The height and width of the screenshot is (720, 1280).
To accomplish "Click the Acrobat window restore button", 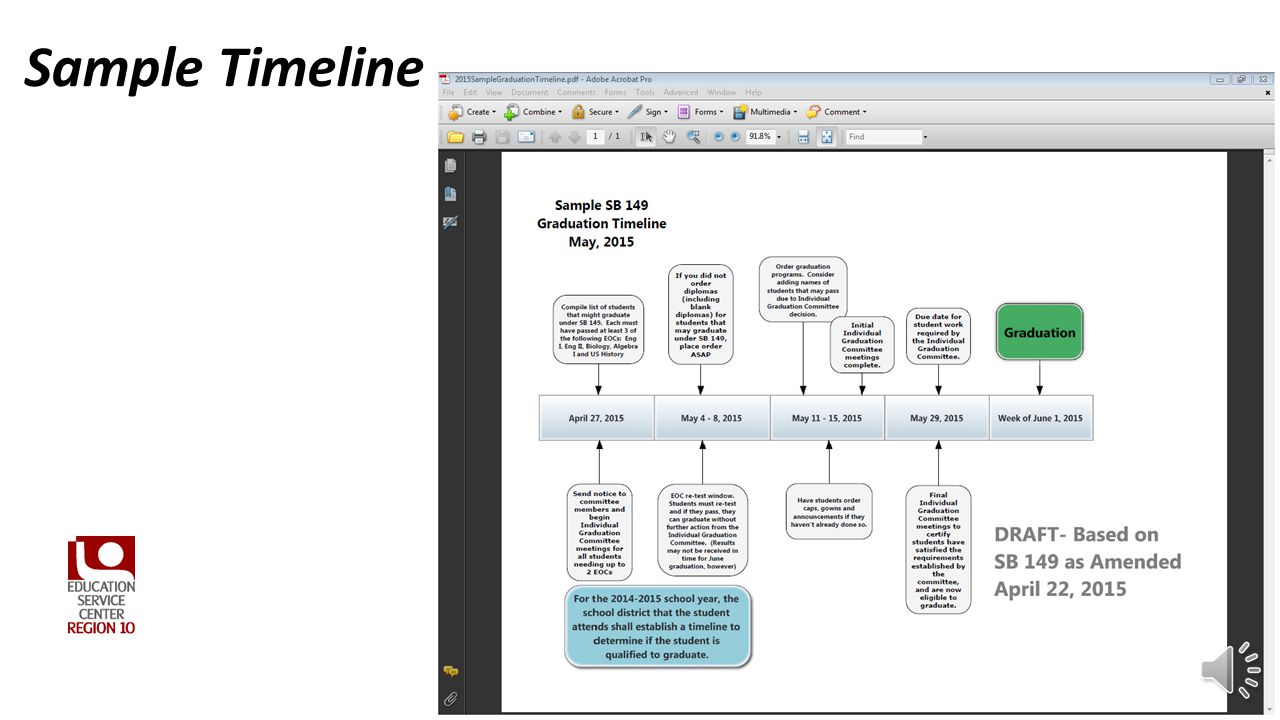I will point(1242,79).
